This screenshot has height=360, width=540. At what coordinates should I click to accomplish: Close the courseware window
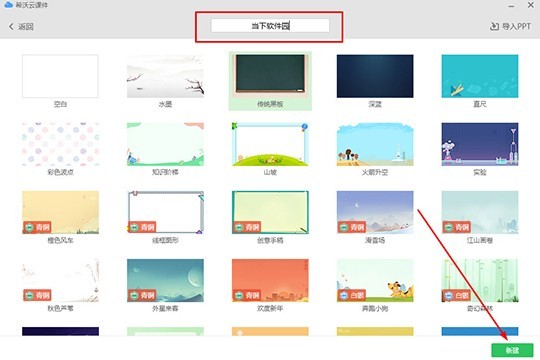[531, 5]
